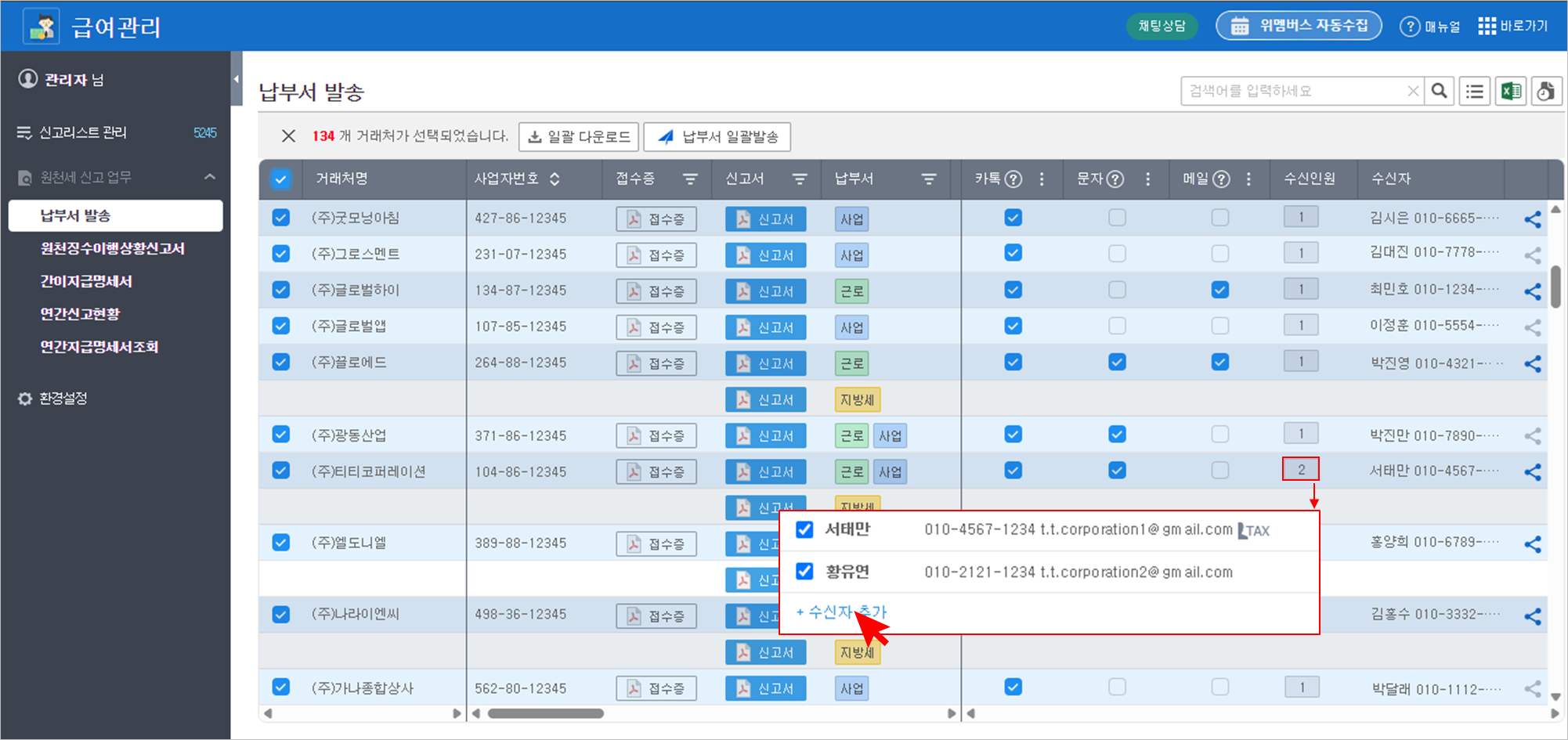The width and height of the screenshot is (1568, 740).
Task: Click the 급여관리 app logo icon
Action: [42, 26]
